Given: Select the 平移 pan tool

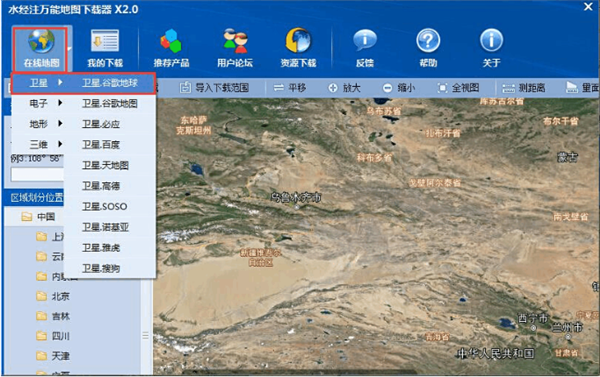Looking at the screenshot, I should [x=290, y=88].
